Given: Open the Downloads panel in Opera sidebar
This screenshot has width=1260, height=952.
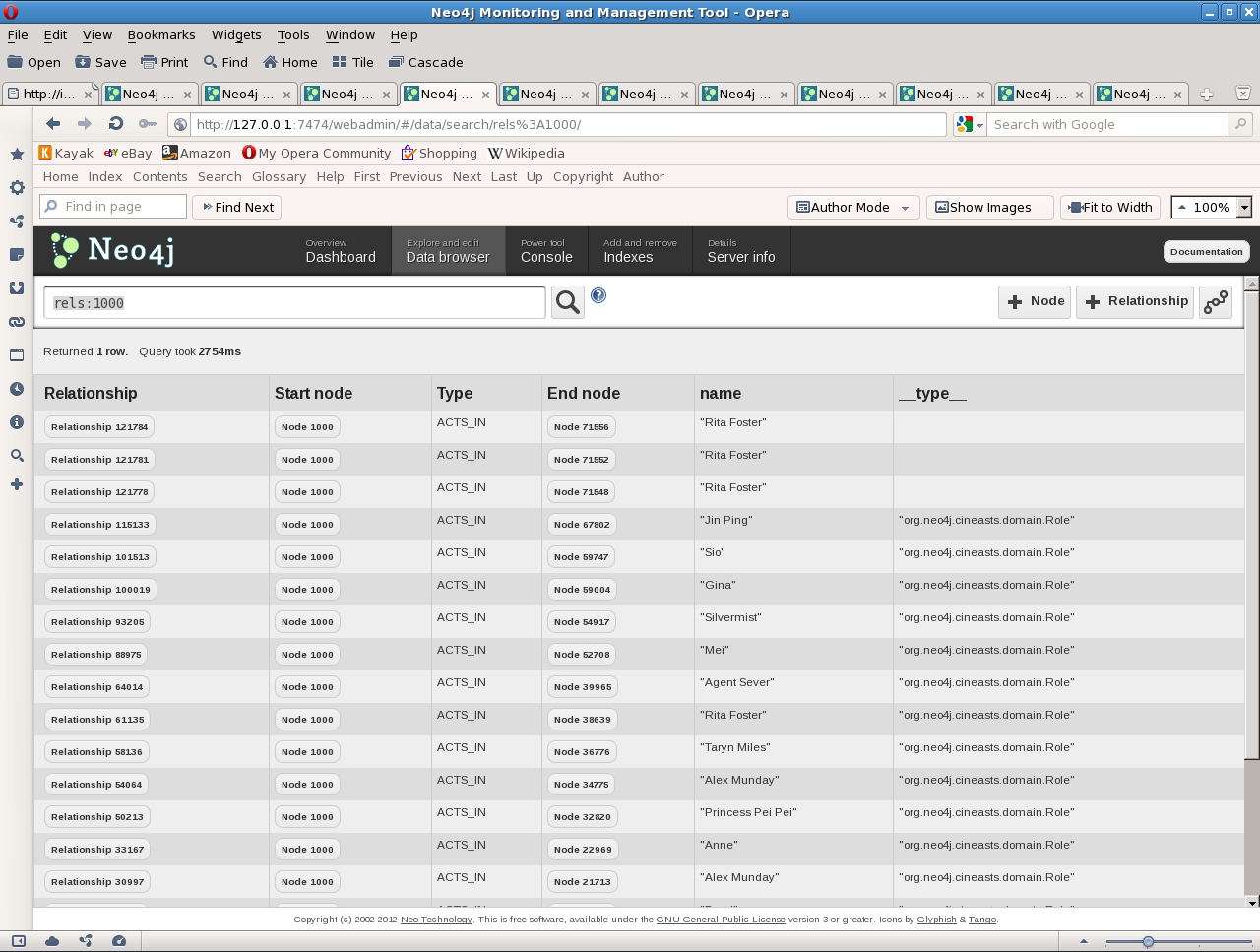Looking at the screenshot, I should (17, 288).
